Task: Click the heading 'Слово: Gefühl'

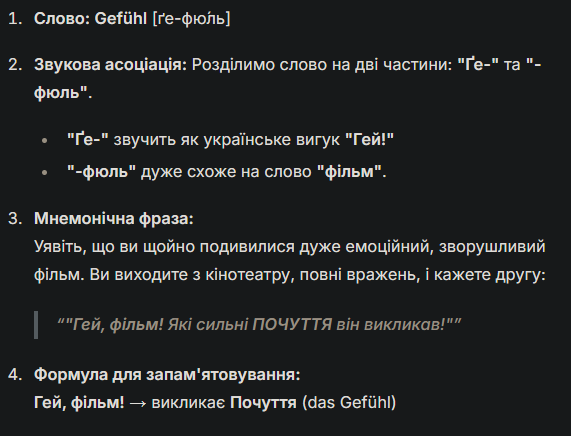Action: [90, 19]
